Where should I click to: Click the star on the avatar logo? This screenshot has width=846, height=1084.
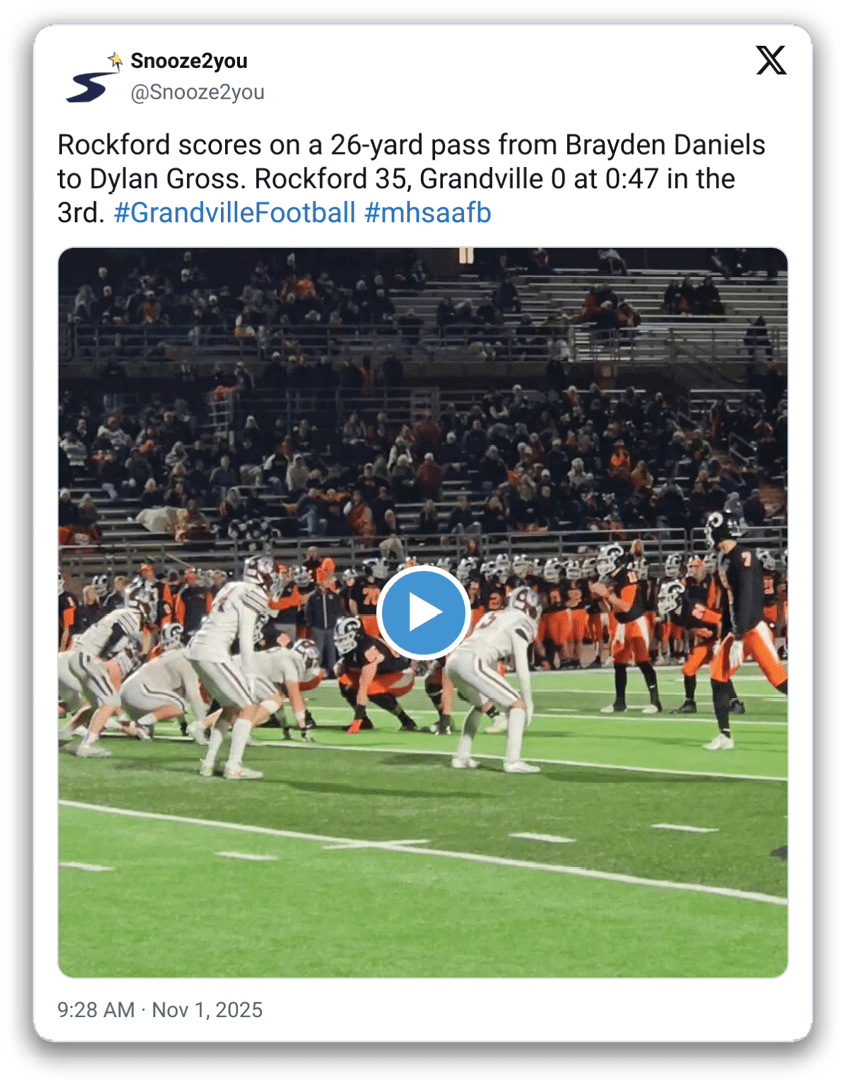click(115, 59)
